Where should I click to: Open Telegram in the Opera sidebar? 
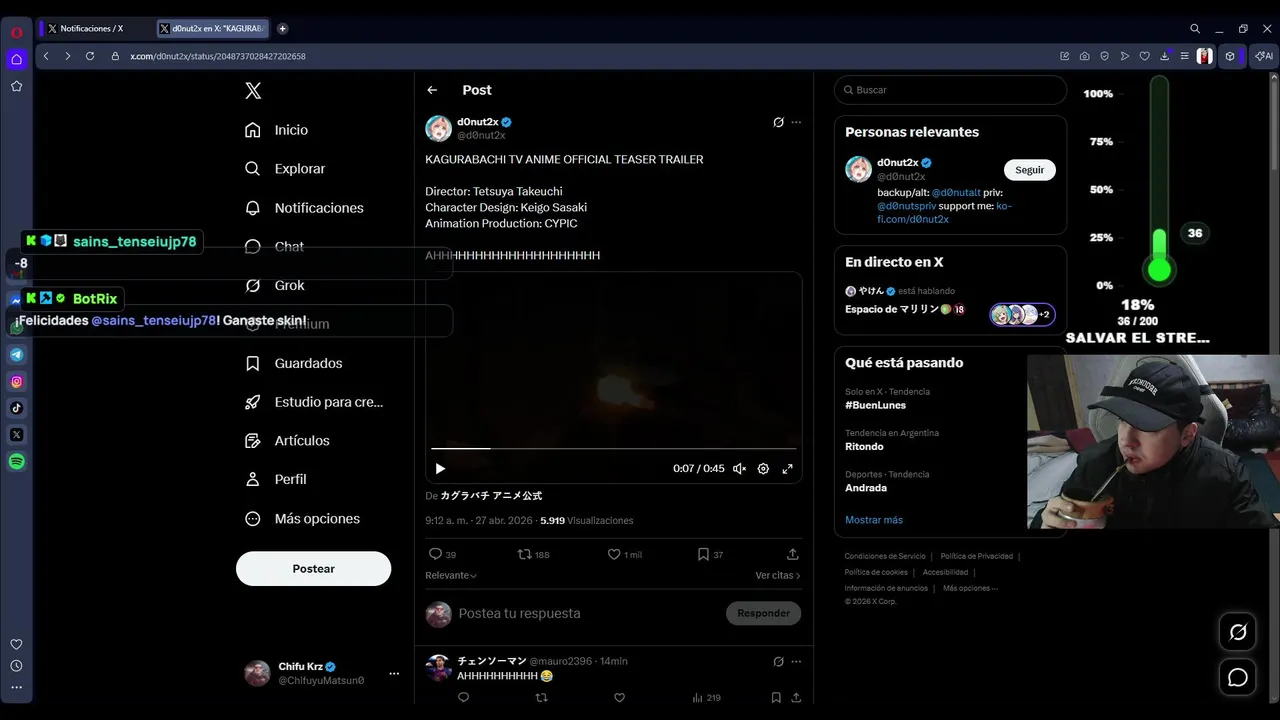tap(17, 354)
